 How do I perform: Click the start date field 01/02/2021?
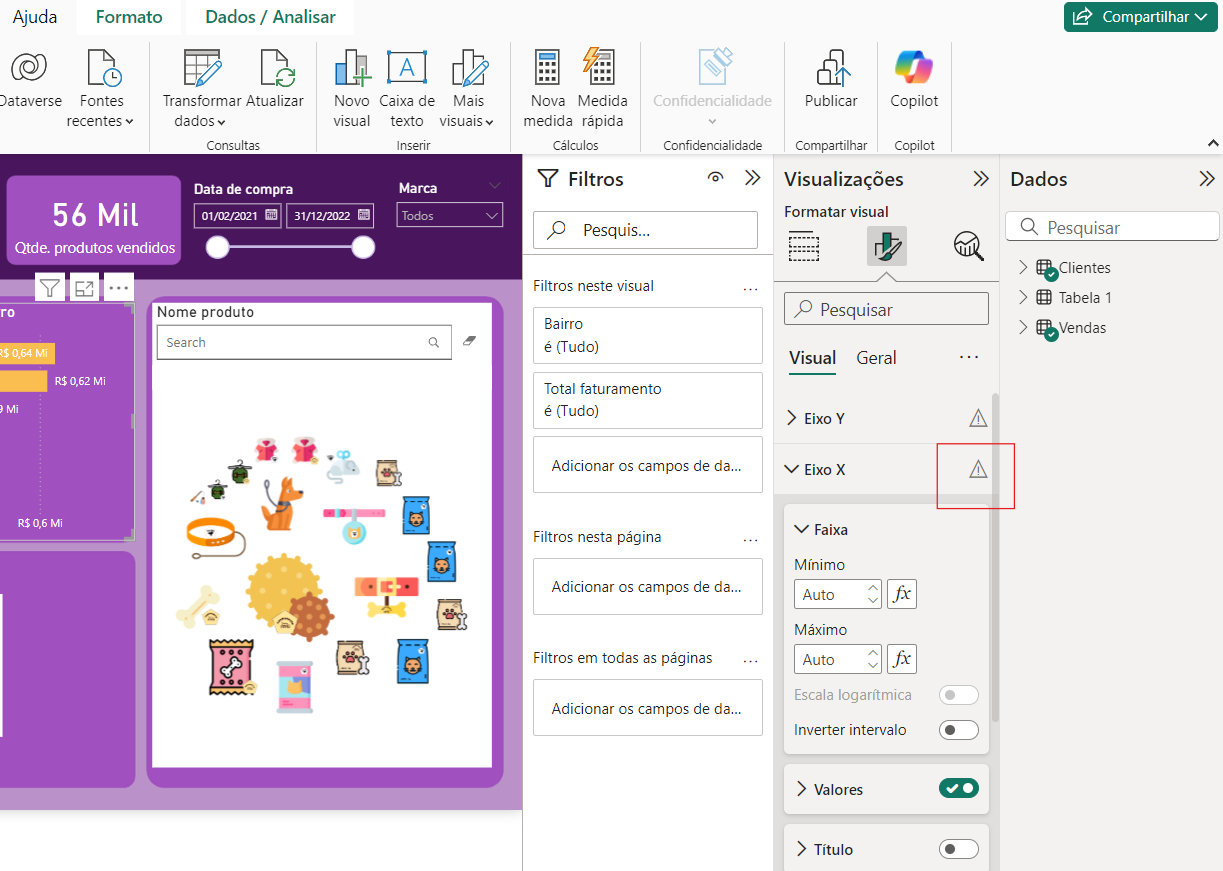coord(229,215)
